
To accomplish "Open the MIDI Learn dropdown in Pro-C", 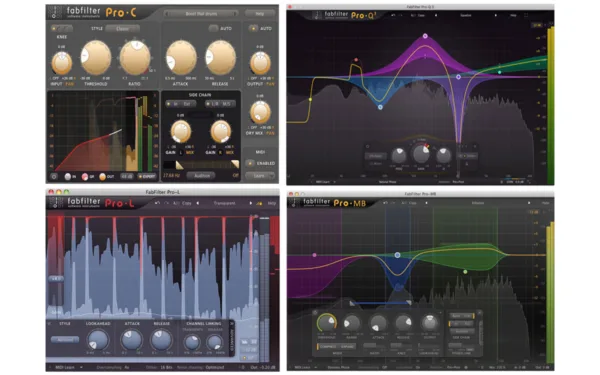I will 260,176.
